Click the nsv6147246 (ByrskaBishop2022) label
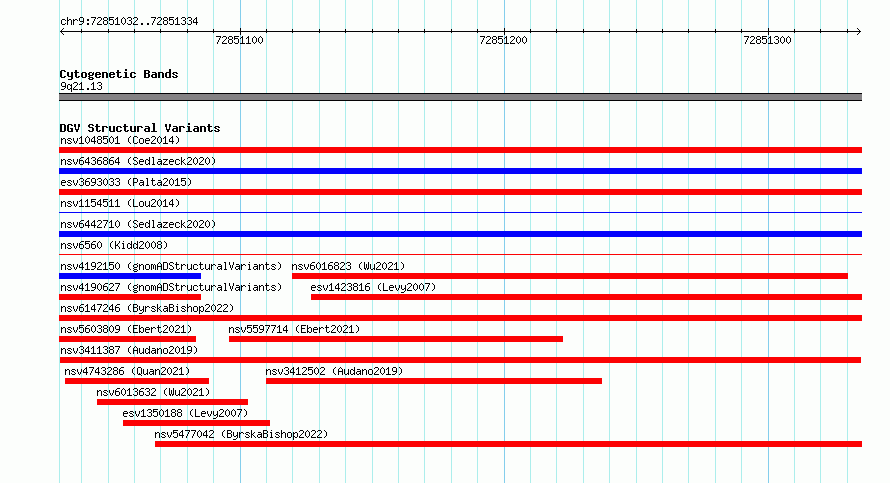890x483 pixels. click(147, 308)
